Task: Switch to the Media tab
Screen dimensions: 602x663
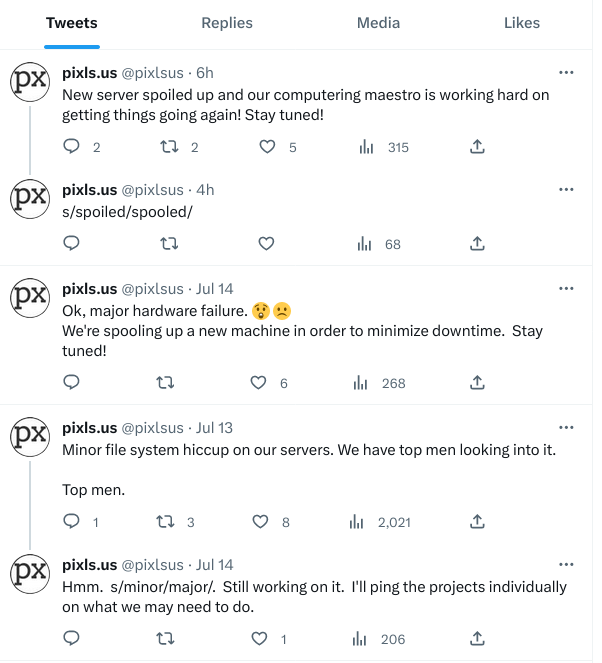Action: [378, 23]
